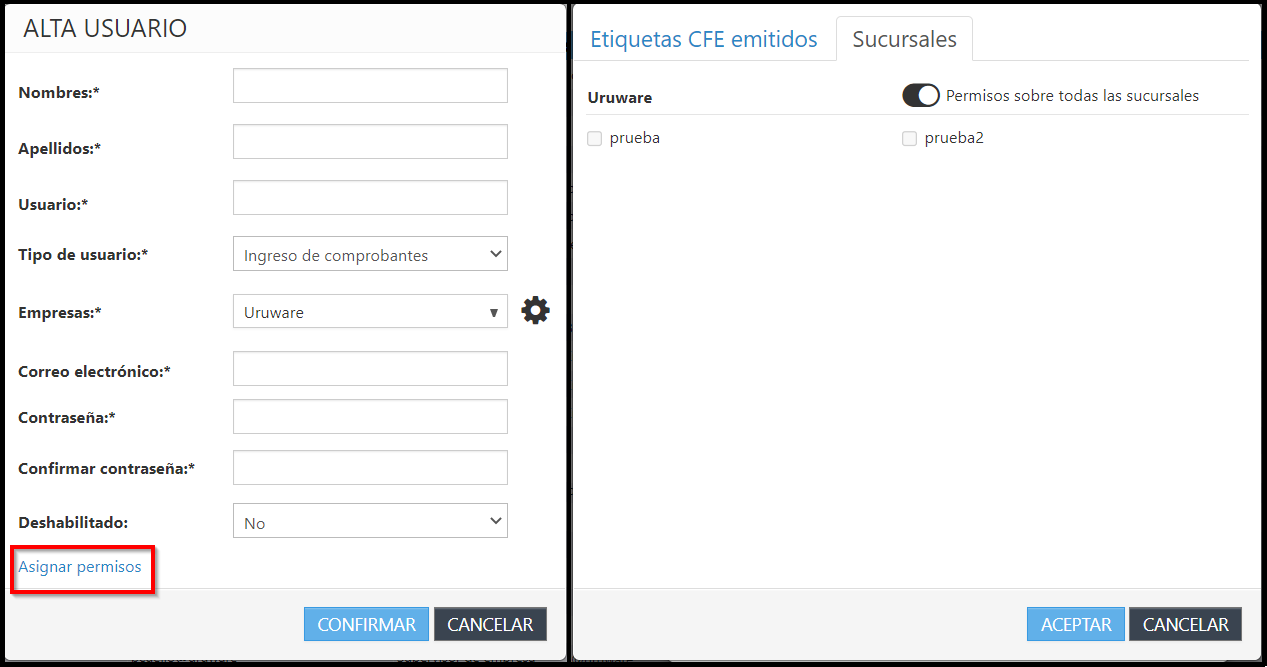The image size is (1267, 667).
Task: Expand the Empresas dropdown showing Uruware
Action: pos(370,312)
